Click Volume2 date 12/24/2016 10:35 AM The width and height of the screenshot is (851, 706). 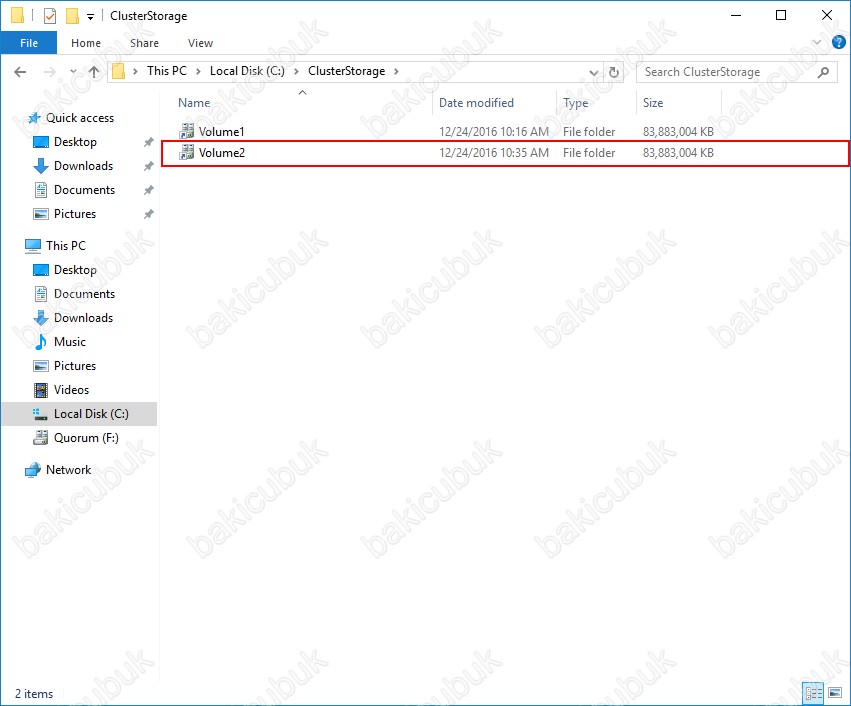493,153
